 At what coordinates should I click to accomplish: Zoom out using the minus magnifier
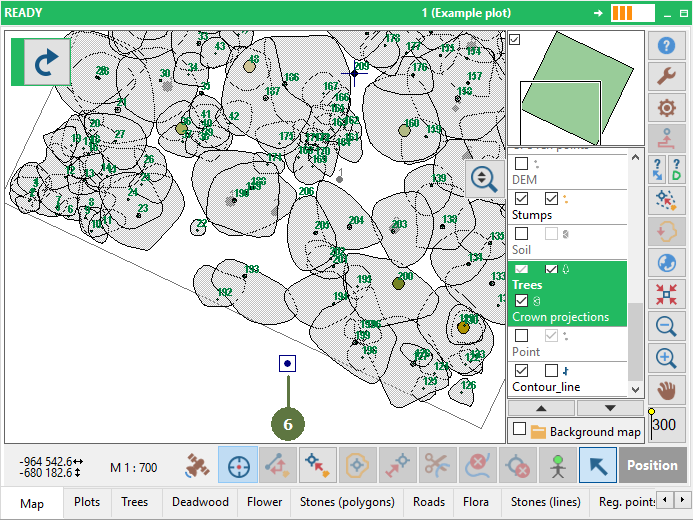point(666,326)
